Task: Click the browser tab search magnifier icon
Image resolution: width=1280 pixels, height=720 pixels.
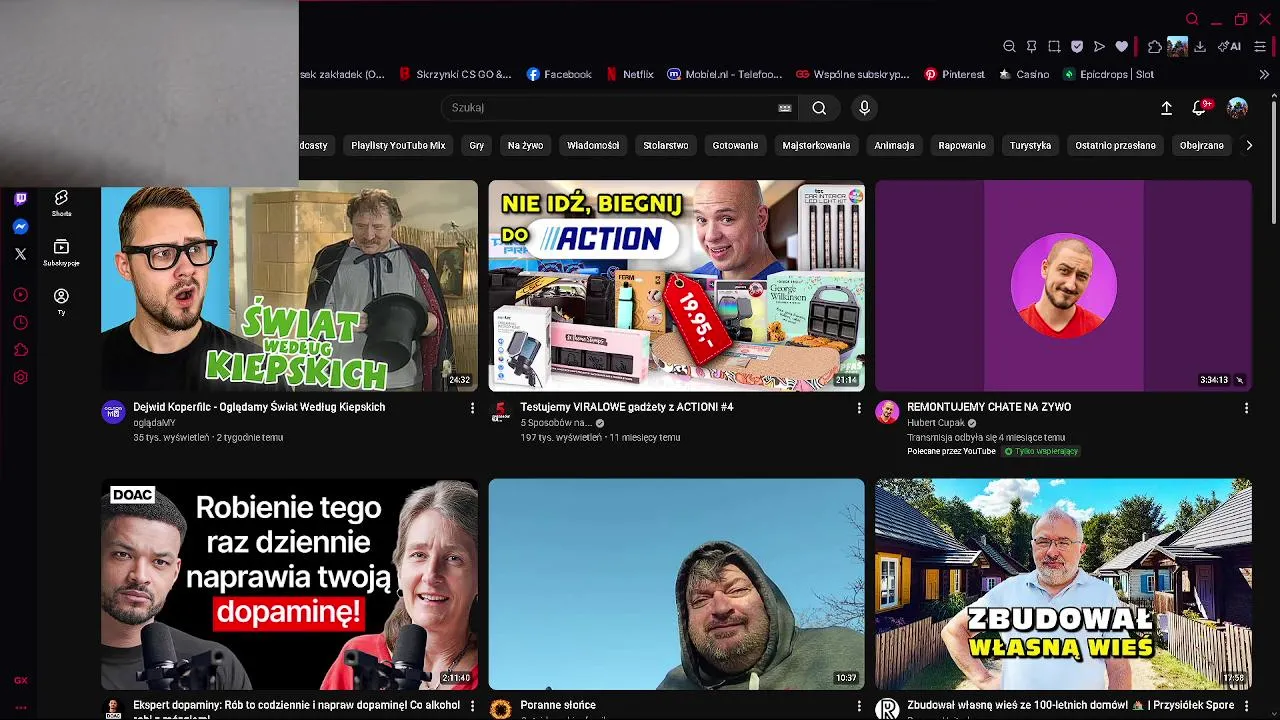Action: [1192, 19]
